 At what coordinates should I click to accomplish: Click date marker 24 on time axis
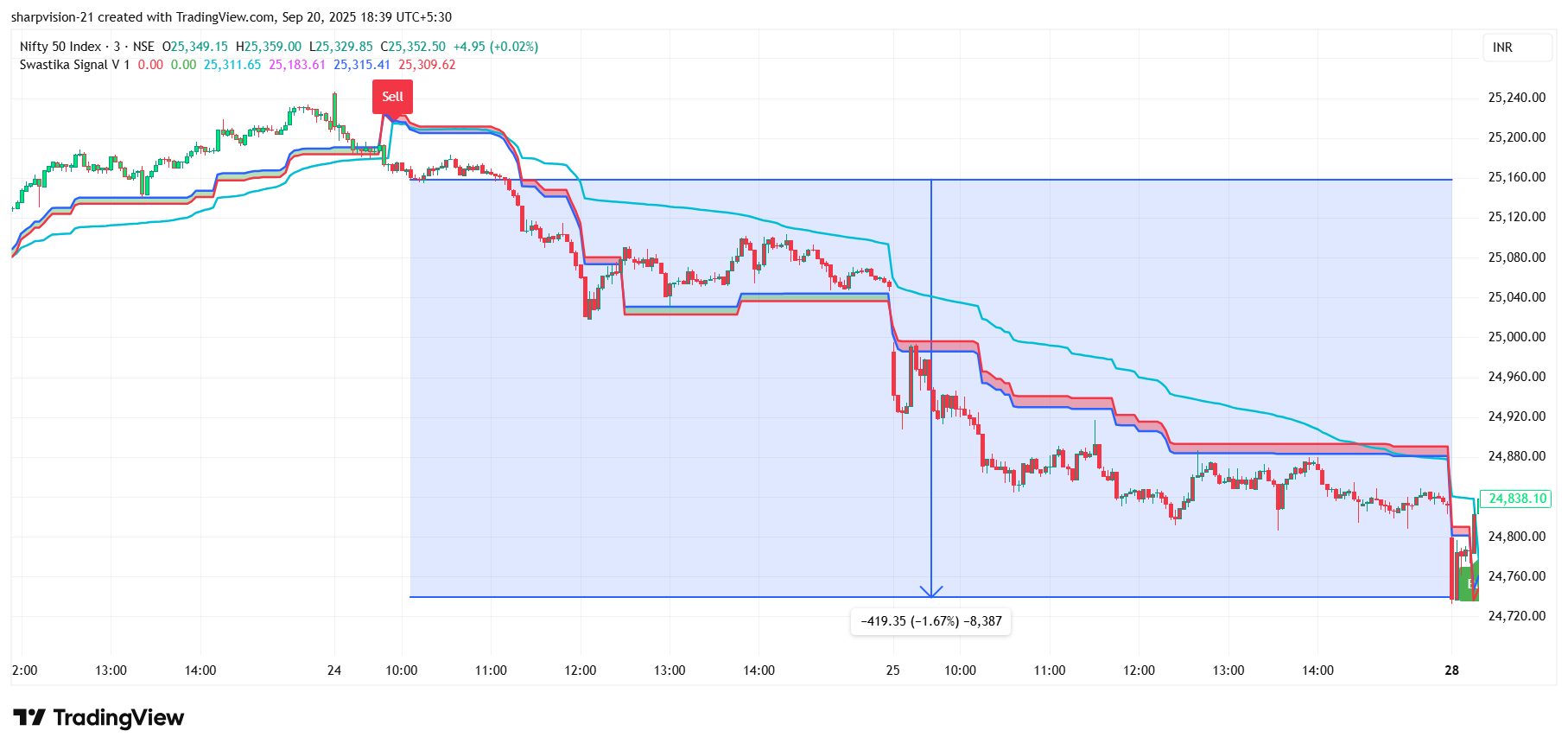point(334,671)
